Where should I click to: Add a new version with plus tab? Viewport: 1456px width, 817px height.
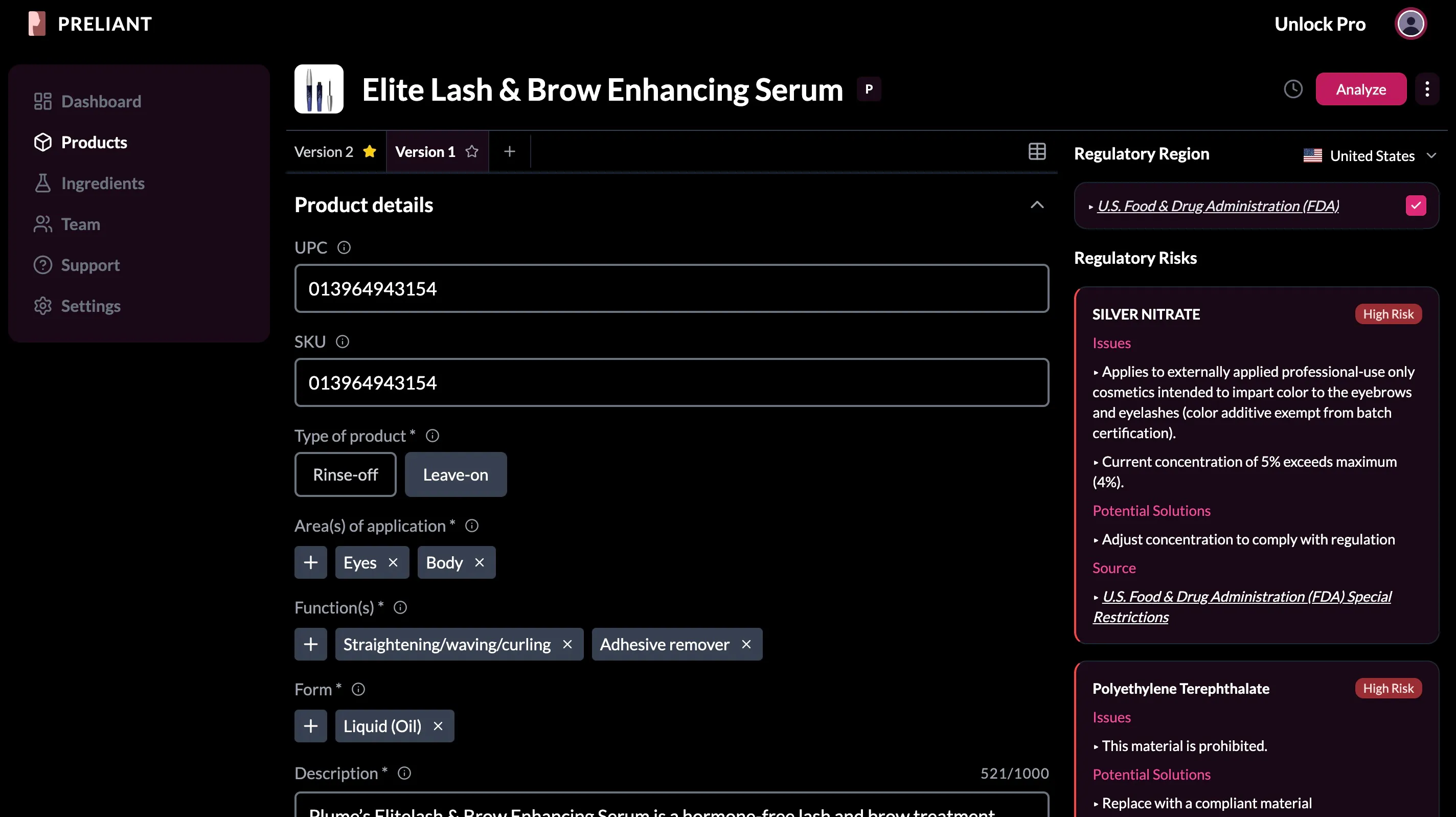pos(509,151)
